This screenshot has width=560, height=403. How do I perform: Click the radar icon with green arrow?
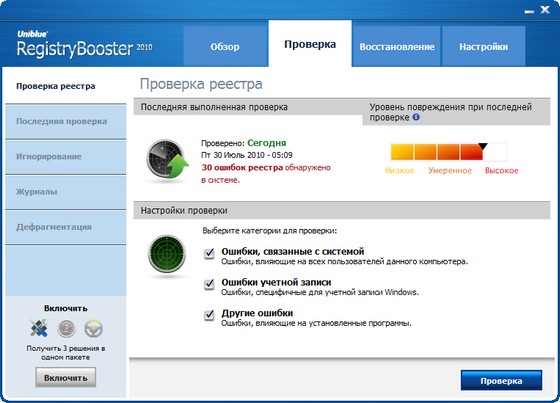168,159
